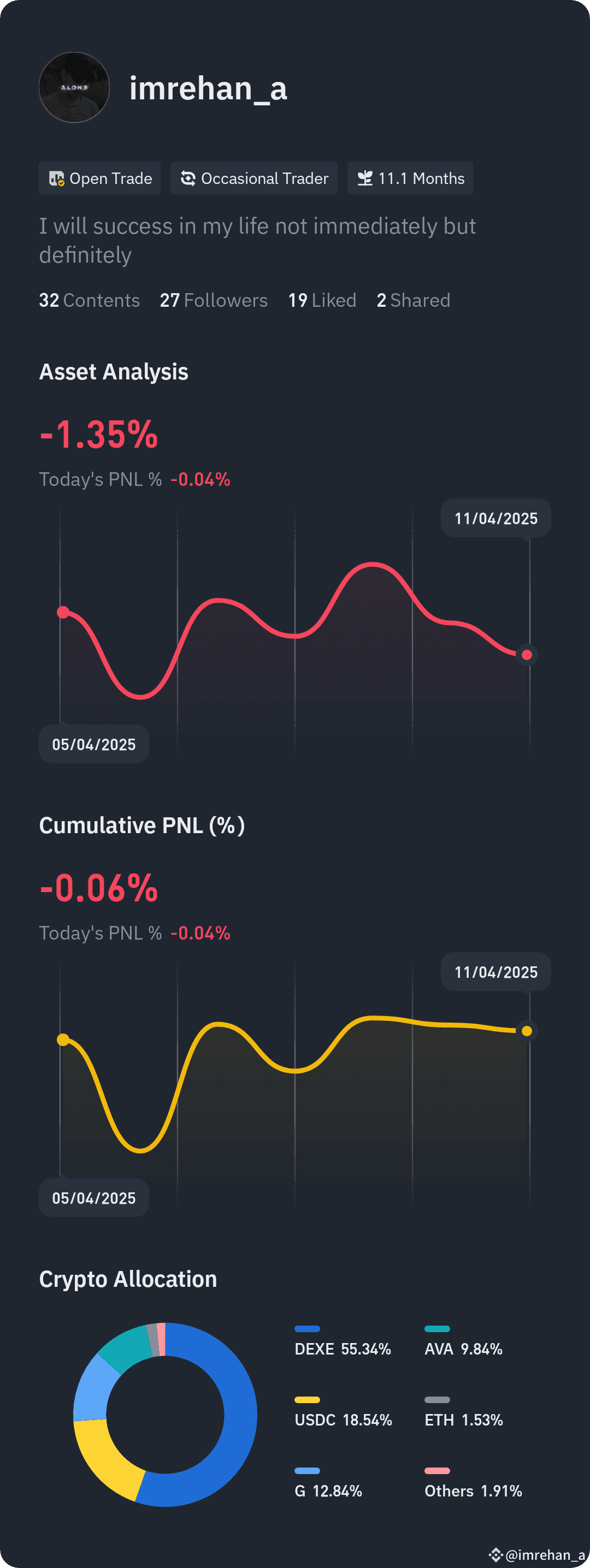The height and width of the screenshot is (1568, 590).
Task: Open the 11/04/2025 marker on Cumulative PNL chart
Action: (x=495, y=972)
